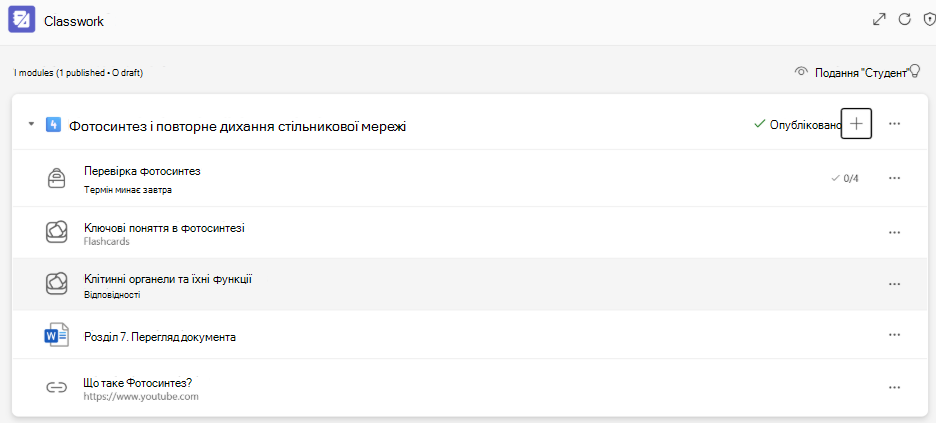Open the module's three-dots options menu

(894, 123)
